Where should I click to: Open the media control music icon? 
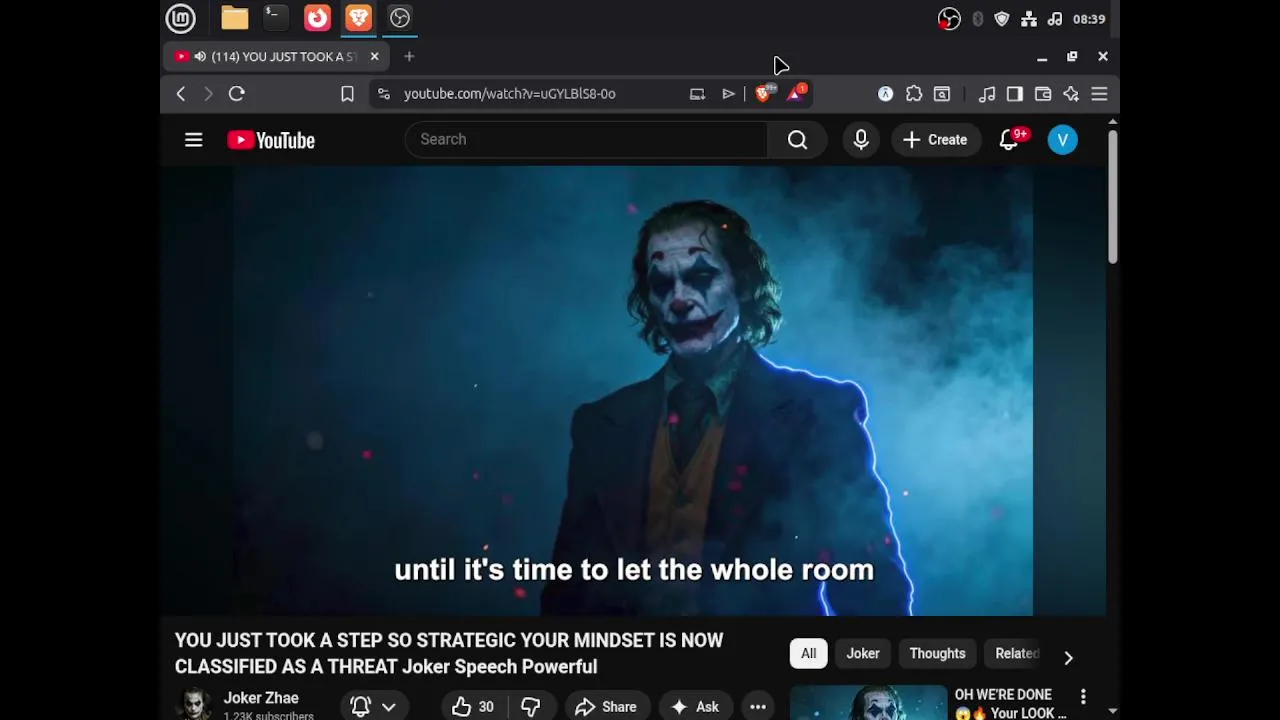987,94
